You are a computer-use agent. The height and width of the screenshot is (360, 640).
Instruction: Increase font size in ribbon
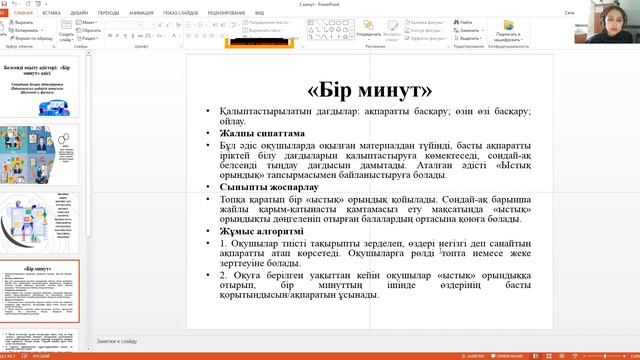161,25
